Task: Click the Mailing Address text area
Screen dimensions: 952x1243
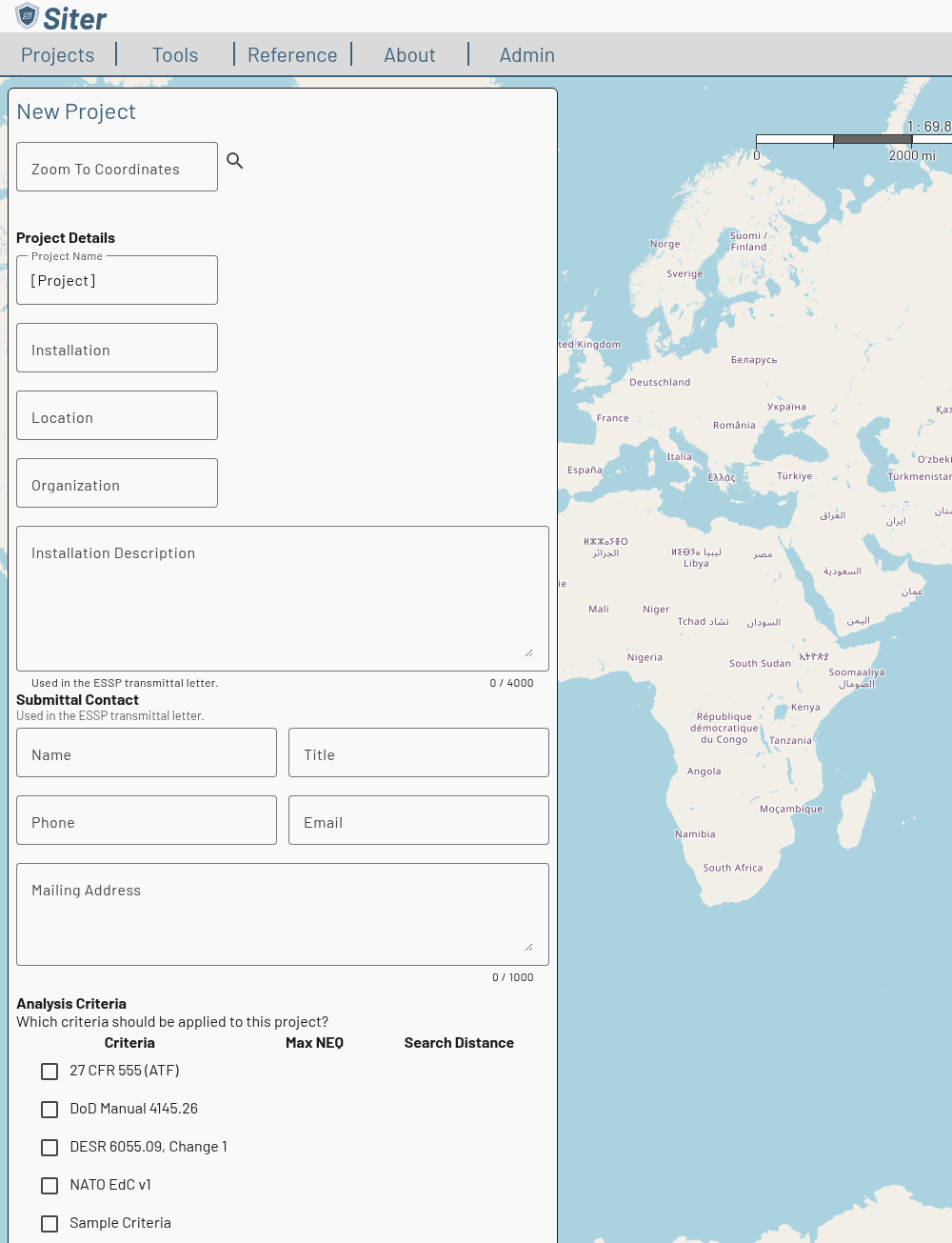Action: (283, 914)
